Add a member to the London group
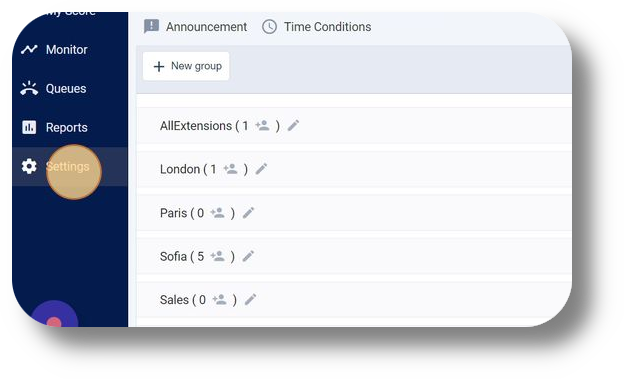624x379 pixels. (x=230, y=169)
